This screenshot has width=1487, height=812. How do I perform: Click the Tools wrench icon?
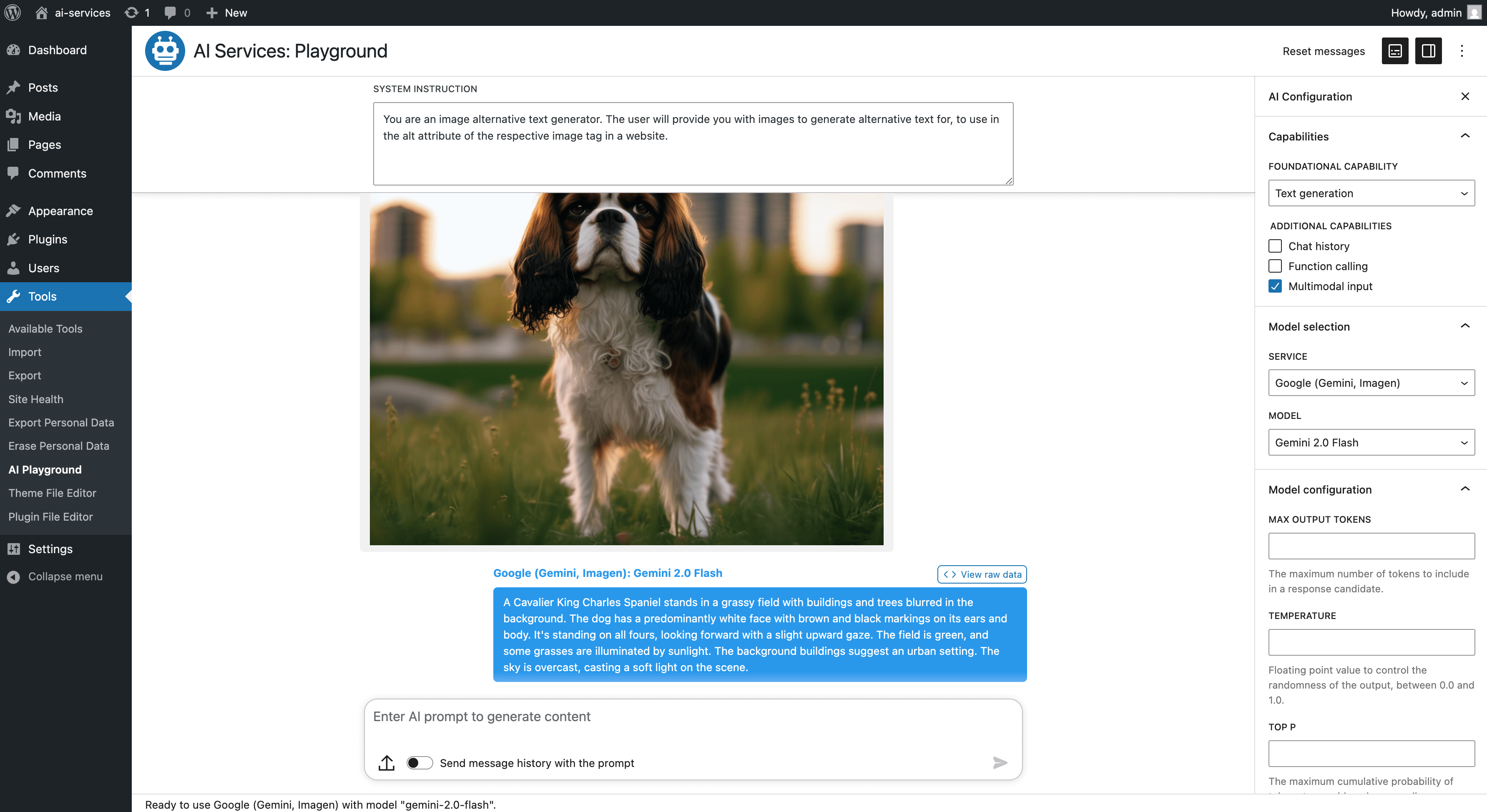click(13, 296)
